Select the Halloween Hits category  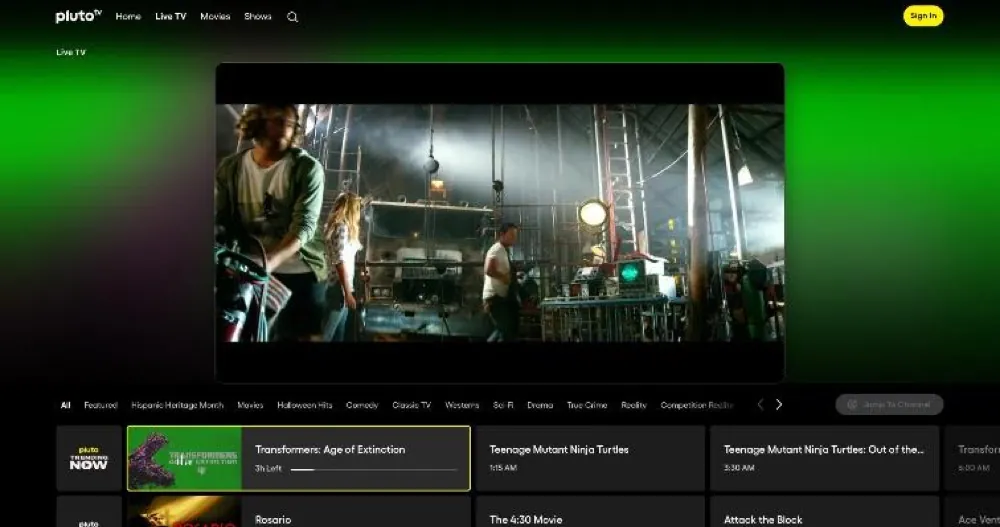(x=304, y=405)
